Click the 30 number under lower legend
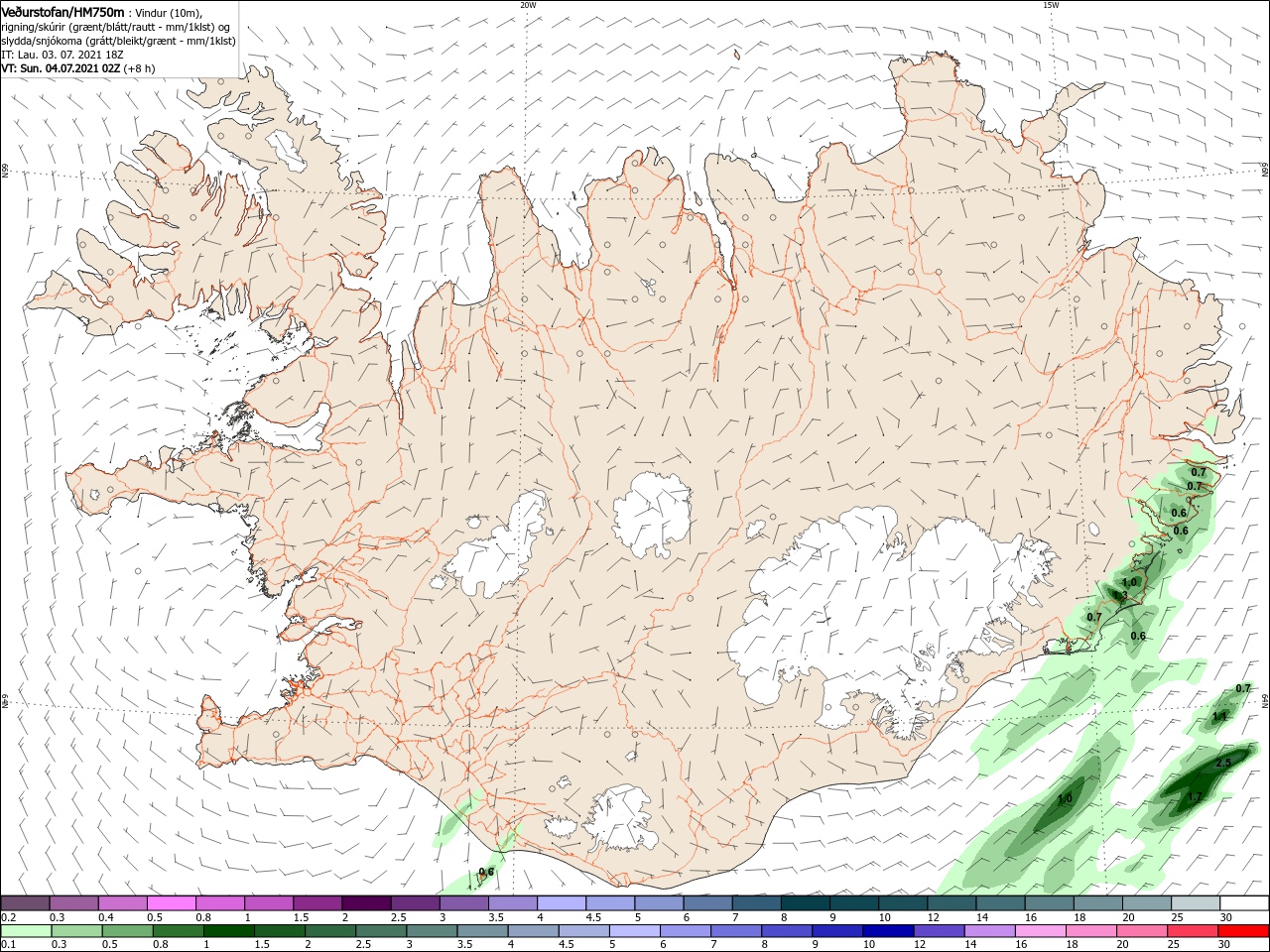 coord(1226,945)
